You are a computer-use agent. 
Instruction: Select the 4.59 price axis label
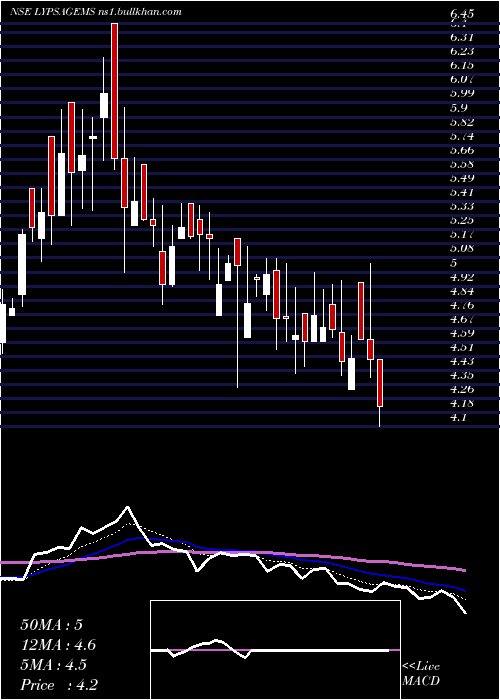(462, 333)
